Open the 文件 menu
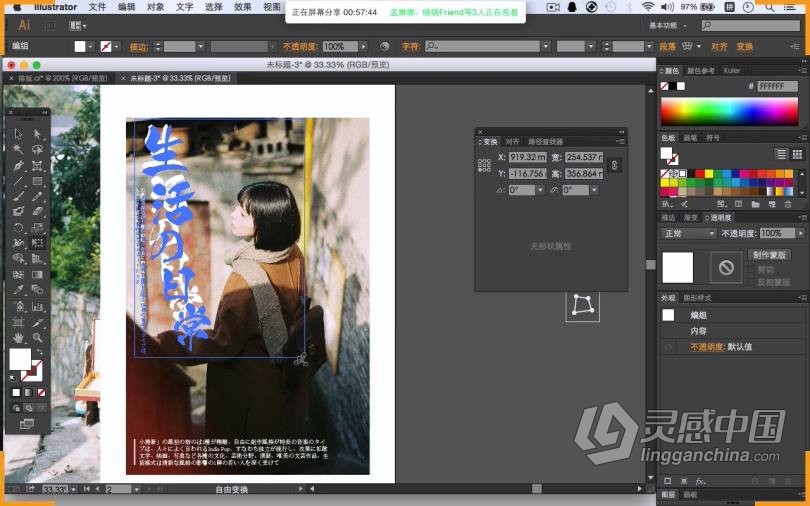Screen dimensions: 810x506 point(97,7)
